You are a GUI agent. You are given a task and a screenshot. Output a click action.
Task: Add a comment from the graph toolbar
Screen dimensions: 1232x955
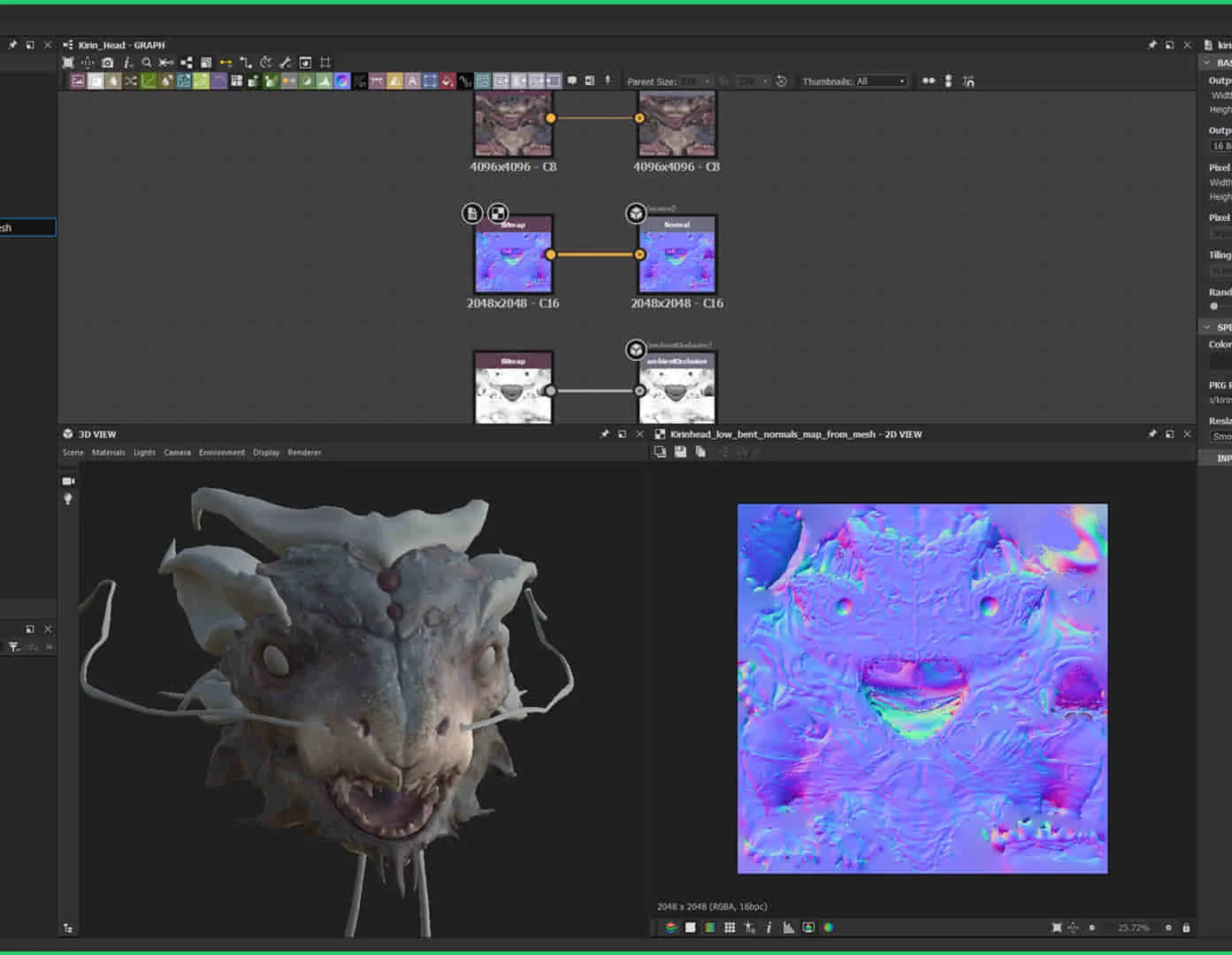[571, 80]
